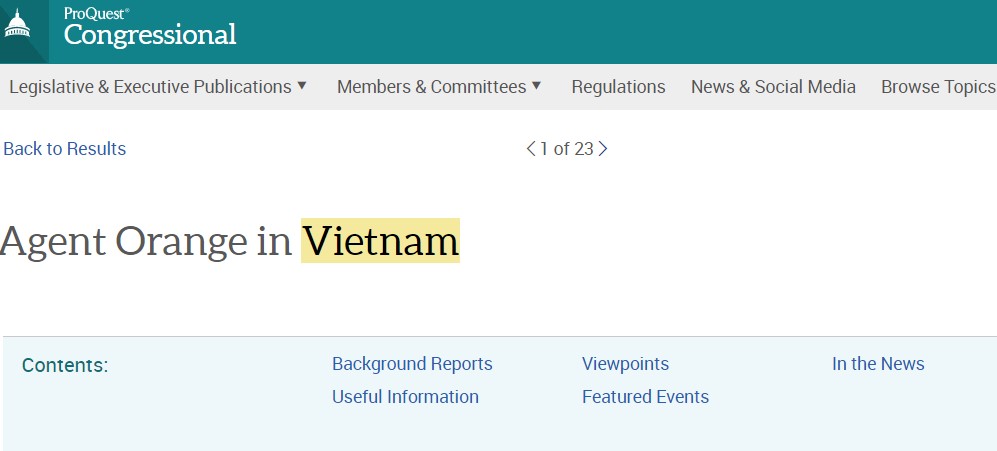Click the next result chevron
Viewport: 997px width, 451px height.
pyautogui.click(x=603, y=149)
